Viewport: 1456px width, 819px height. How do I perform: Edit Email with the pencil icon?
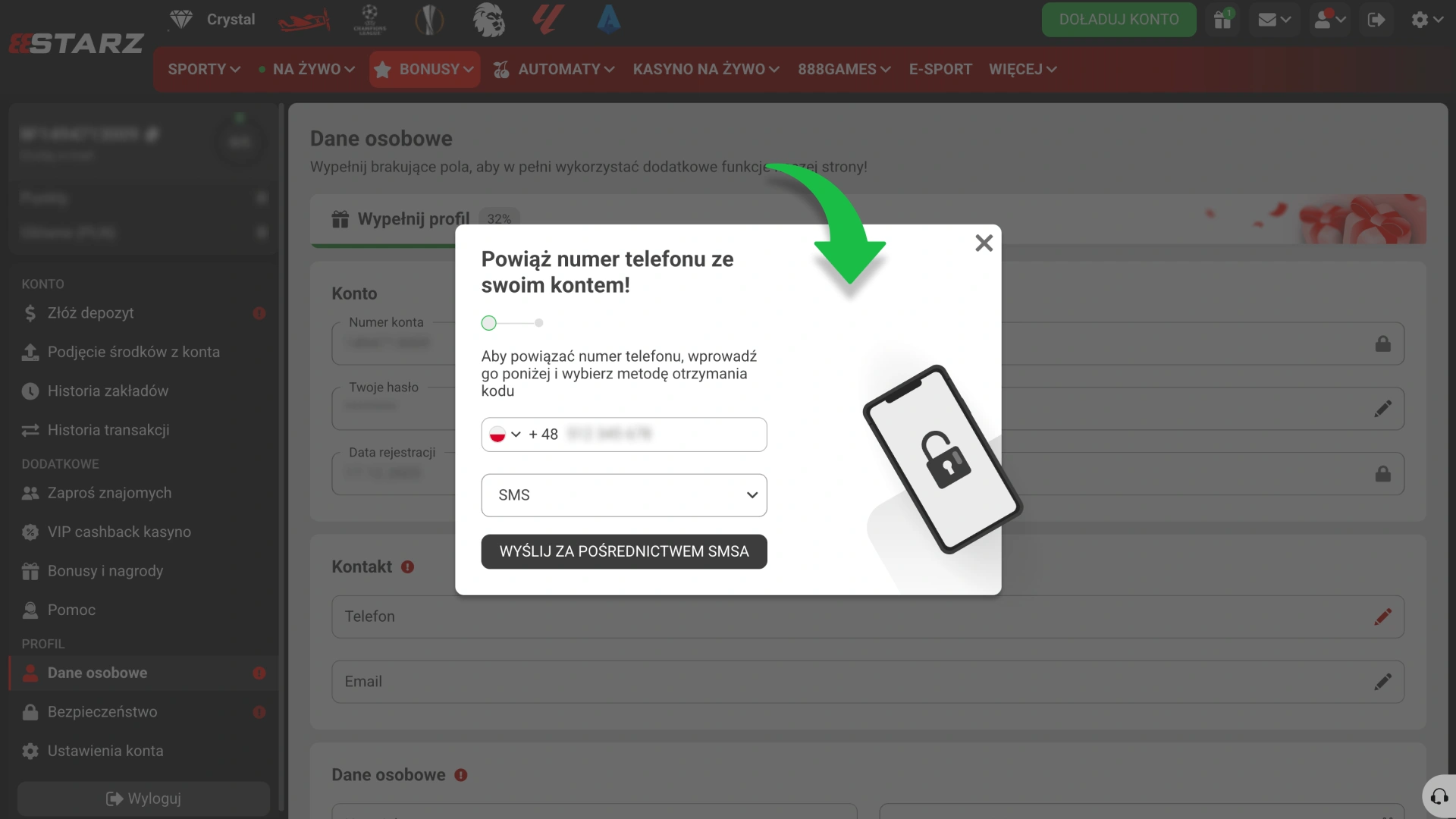[x=1382, y=682]
